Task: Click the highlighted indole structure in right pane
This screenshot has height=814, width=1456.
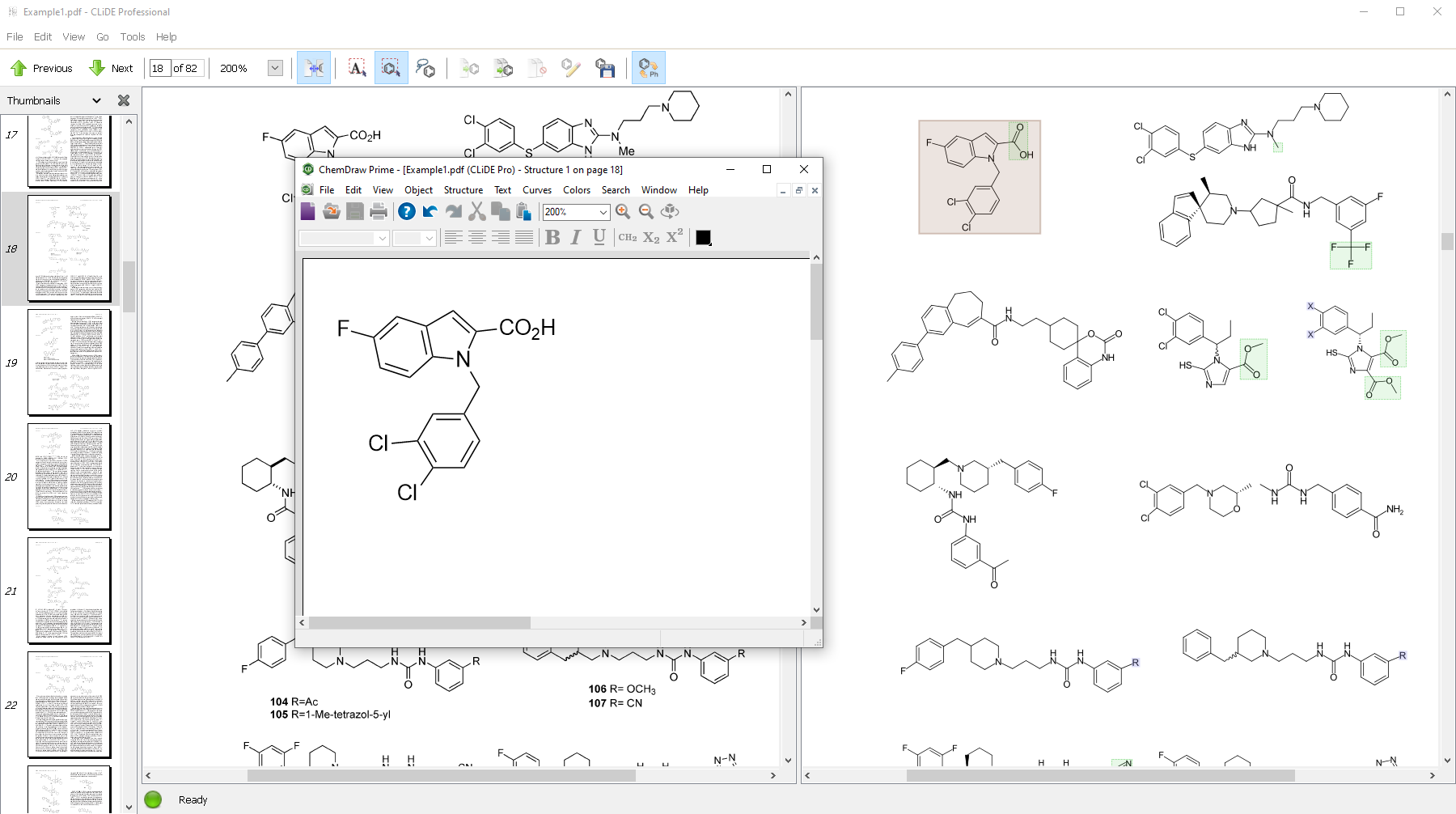Action: pyautogui.click(x=980, y=177)
